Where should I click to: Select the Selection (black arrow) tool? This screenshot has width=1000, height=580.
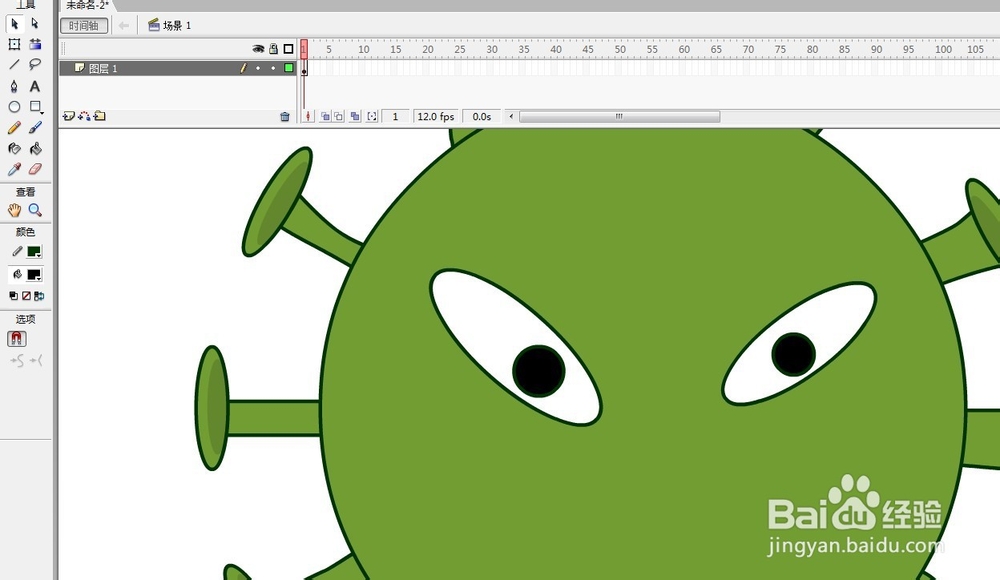click(x=15, y=24)
